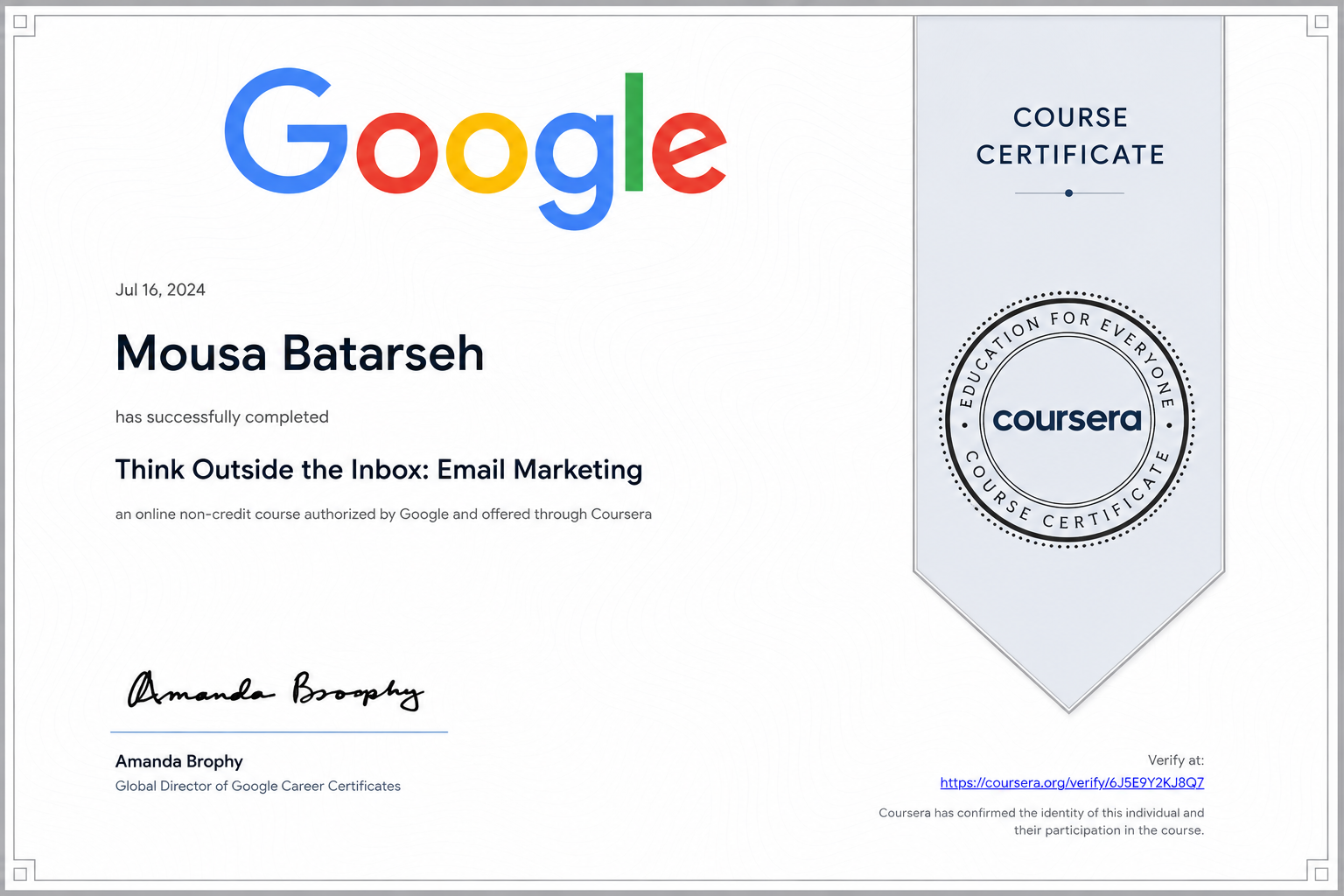Open the Coursera verify link
Viewport: 1344px width, 896px height.
(x=1072, y=782)
